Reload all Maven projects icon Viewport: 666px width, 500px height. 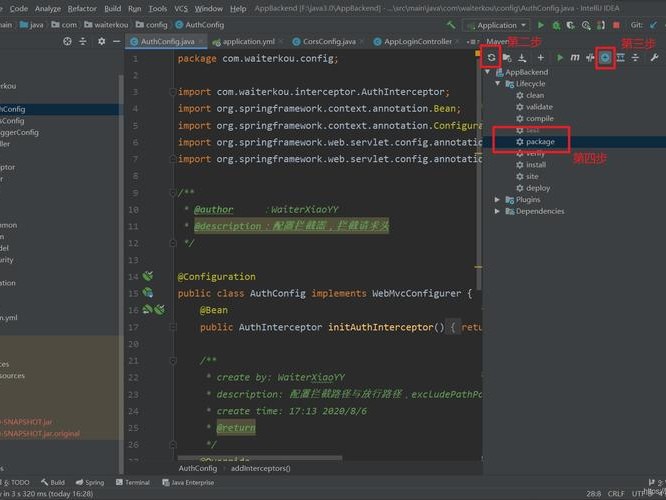tap(491, 57)
